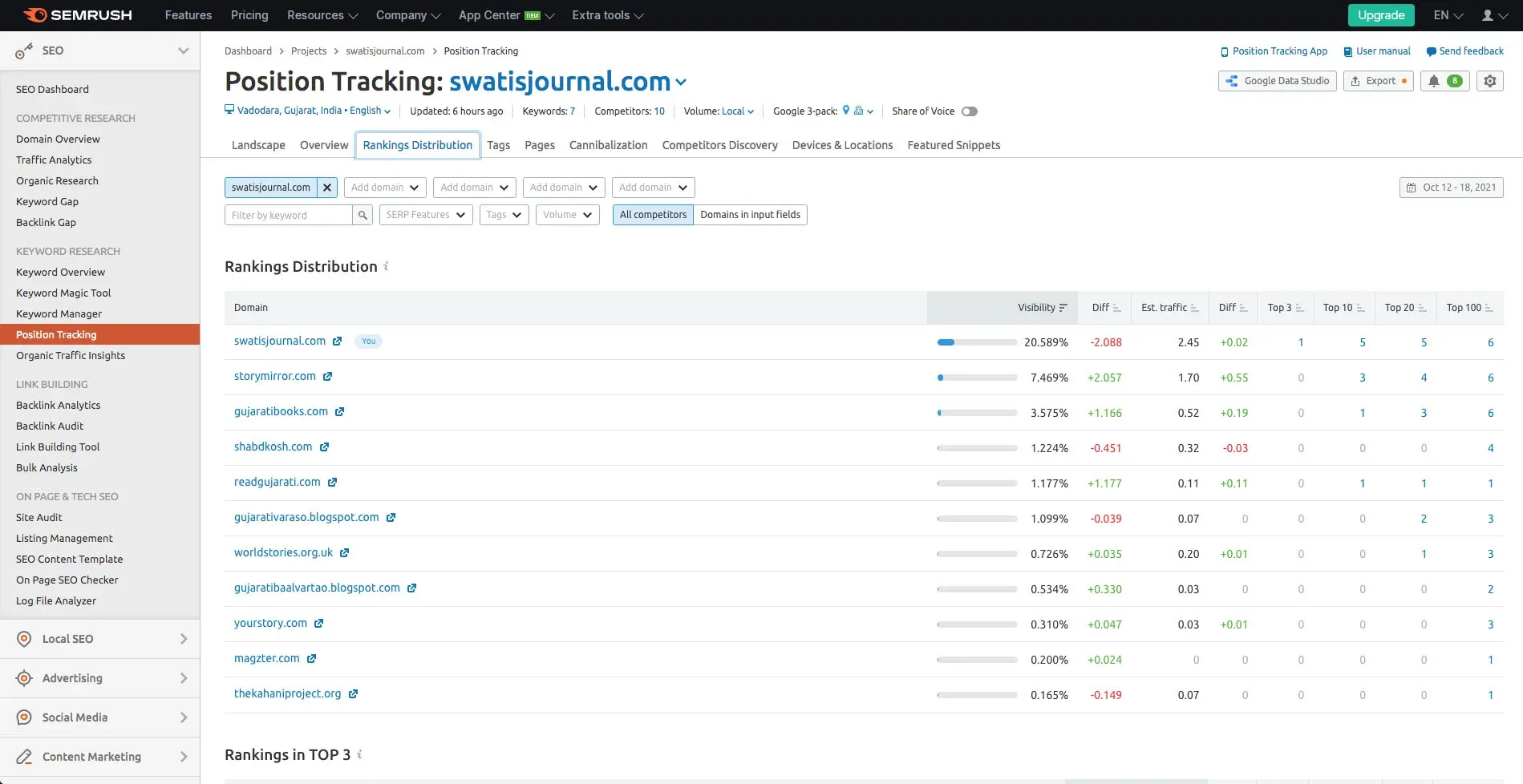Click info icon beside Rankings Distribution heading
Viewport: 1523px width, 784px height.
pos(386,266)
